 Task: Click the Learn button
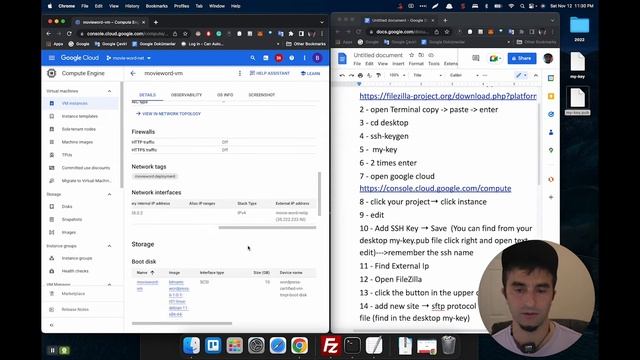click(310, 73)
